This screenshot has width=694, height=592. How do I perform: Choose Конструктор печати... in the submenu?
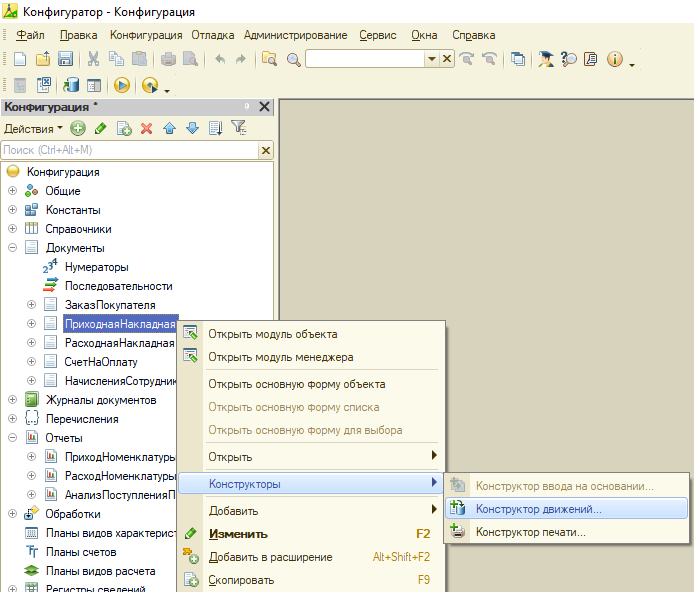point(566,532)
